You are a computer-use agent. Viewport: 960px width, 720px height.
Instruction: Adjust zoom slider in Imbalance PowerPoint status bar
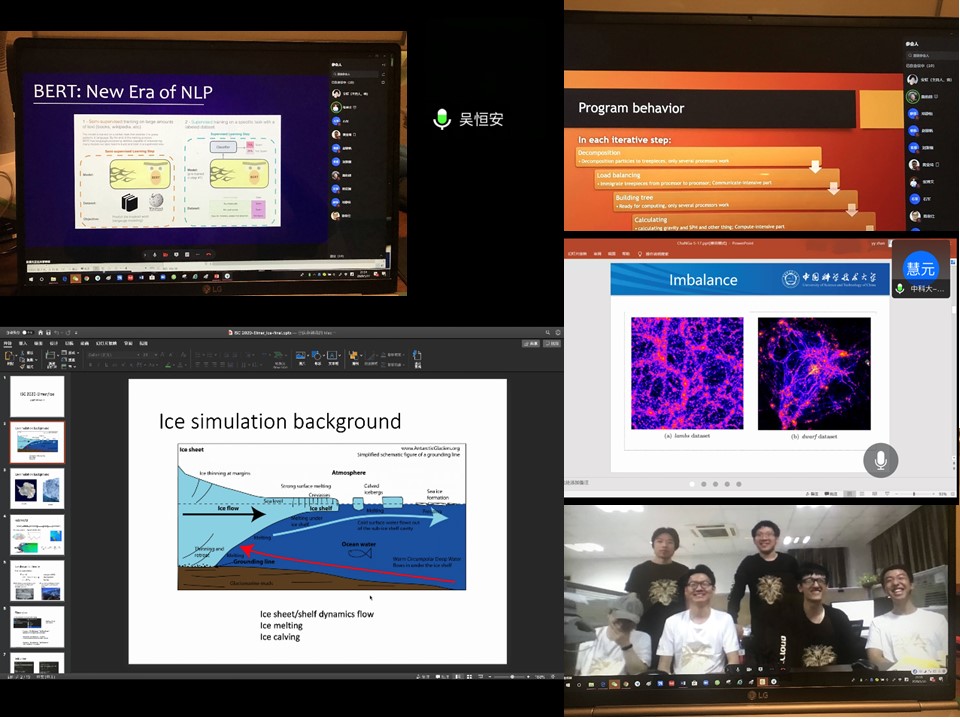tap(914, 493)
